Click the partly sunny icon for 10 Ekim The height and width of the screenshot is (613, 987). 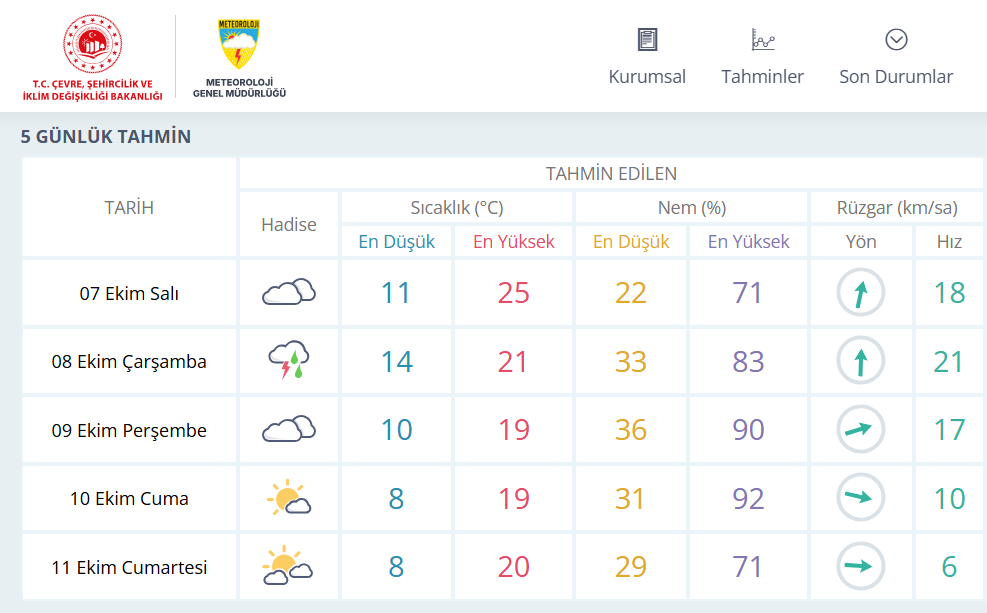(x=289, y=498)
